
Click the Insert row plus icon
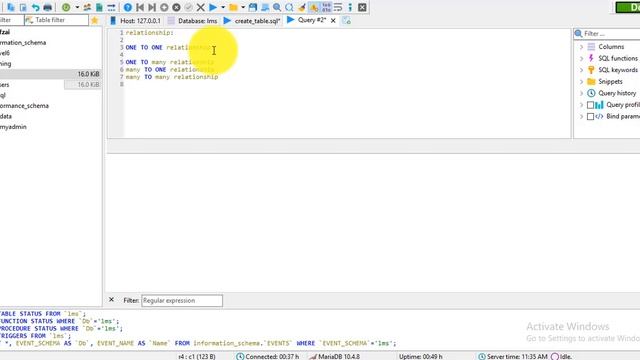tap(164, 7)
